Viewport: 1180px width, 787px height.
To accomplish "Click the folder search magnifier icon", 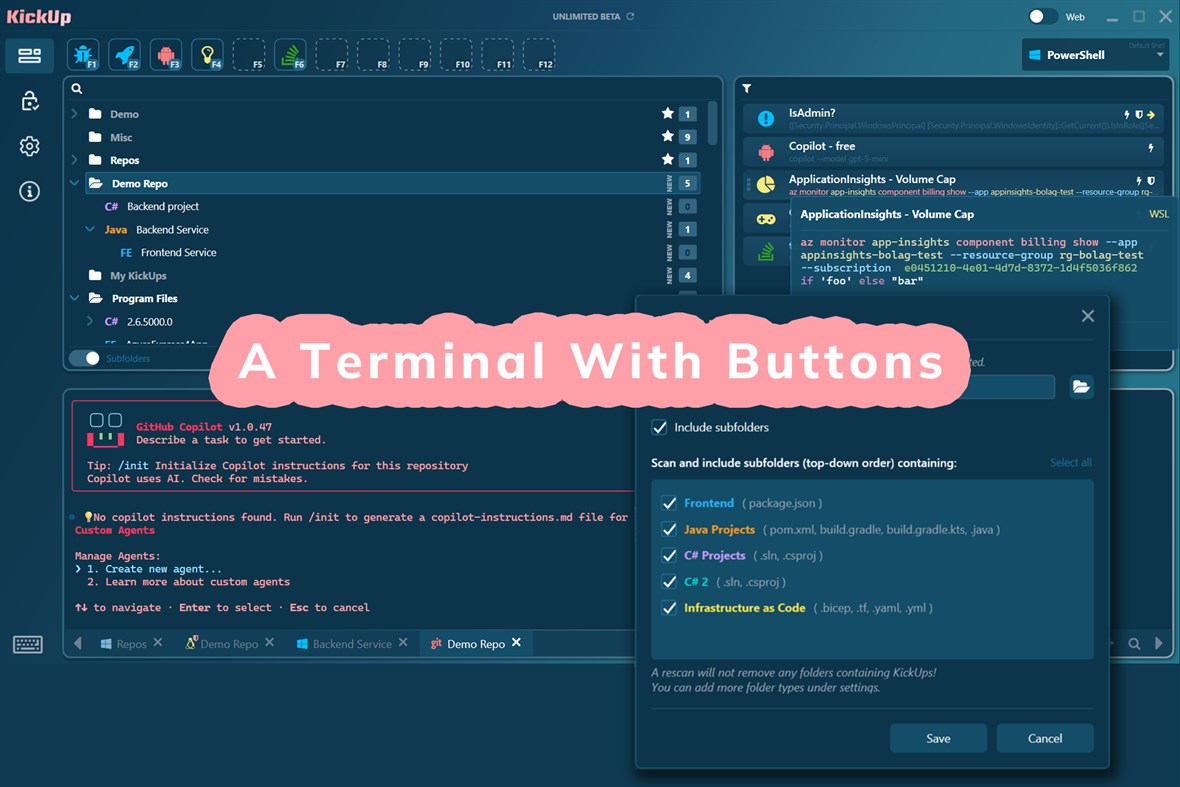I will coord(77,89).
